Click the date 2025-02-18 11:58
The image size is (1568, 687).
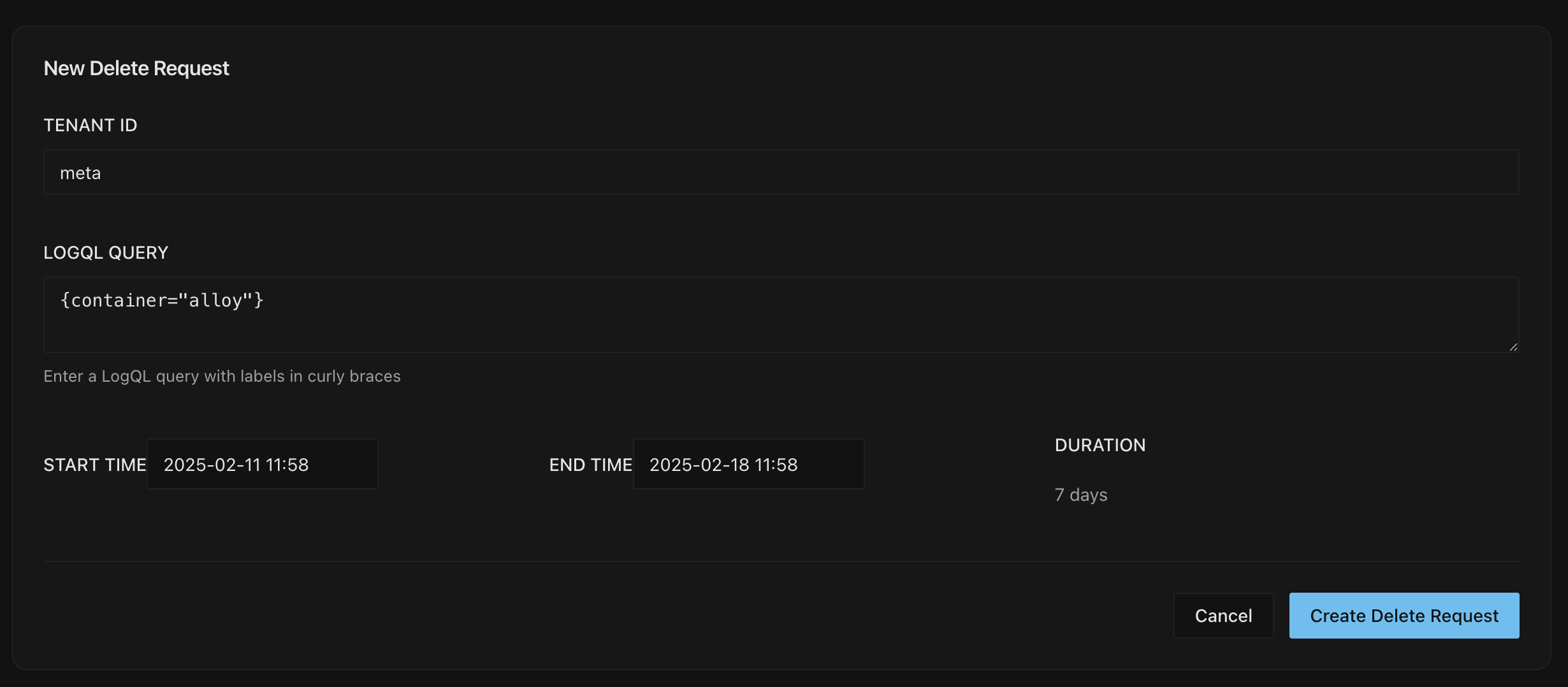click(x=724, y=464)
